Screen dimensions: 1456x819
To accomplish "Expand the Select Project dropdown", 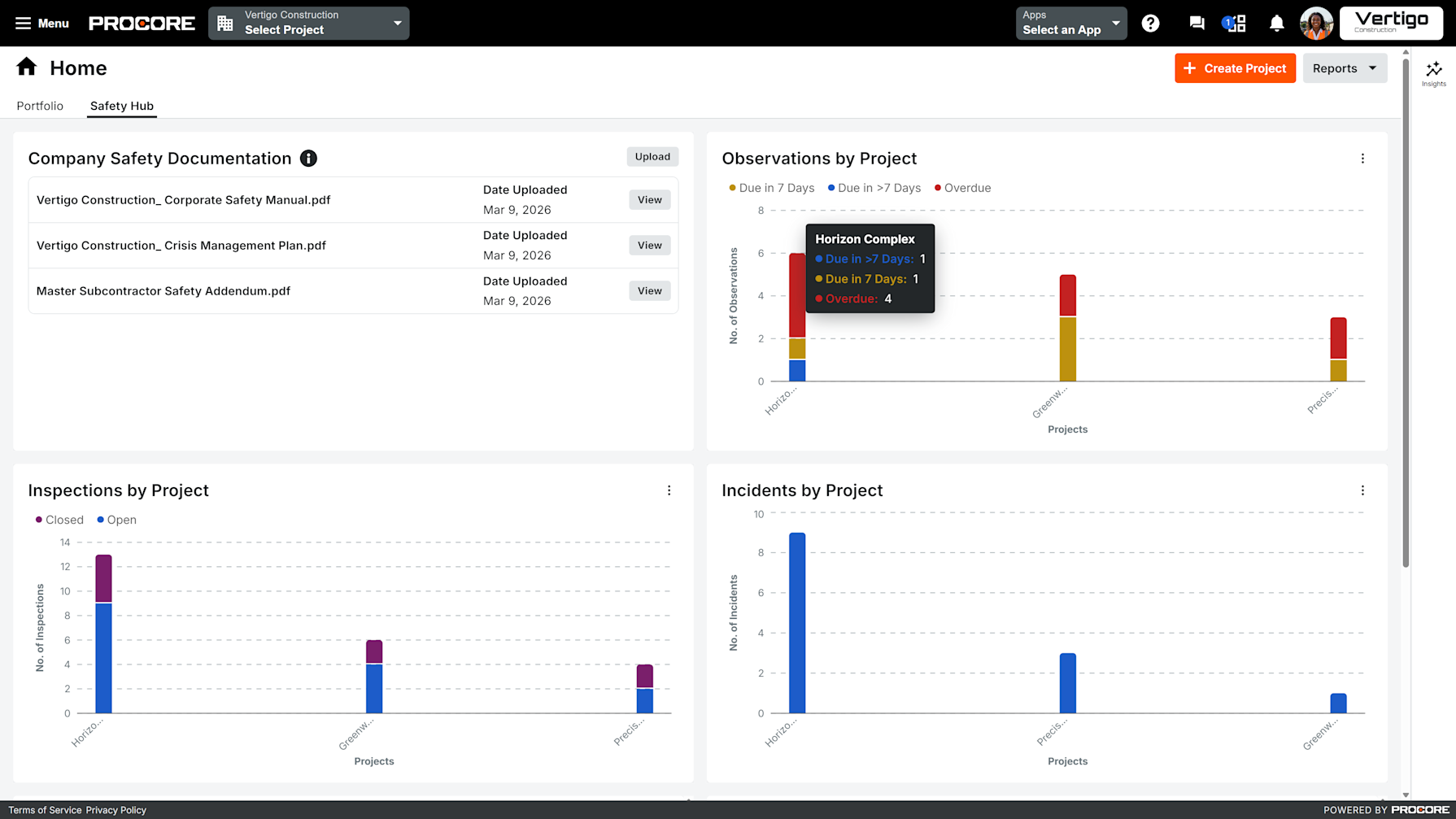I will pyautogui.click(x=309, y=24).
